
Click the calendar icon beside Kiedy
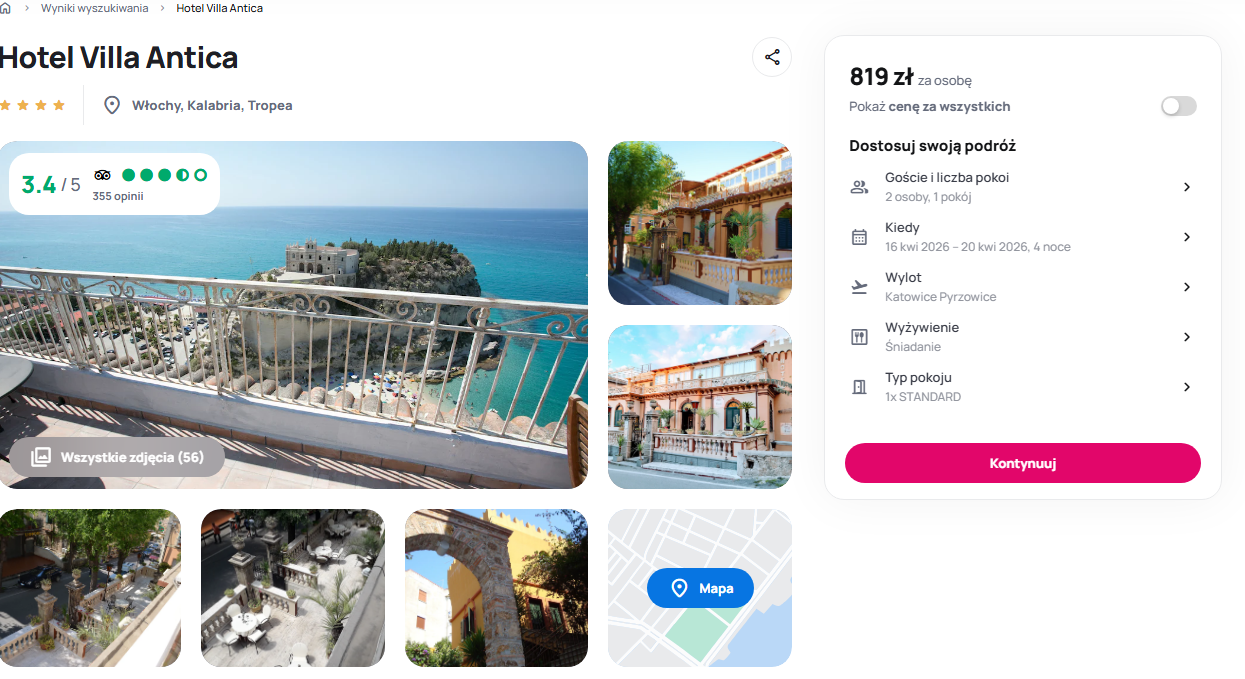point(859,237)
